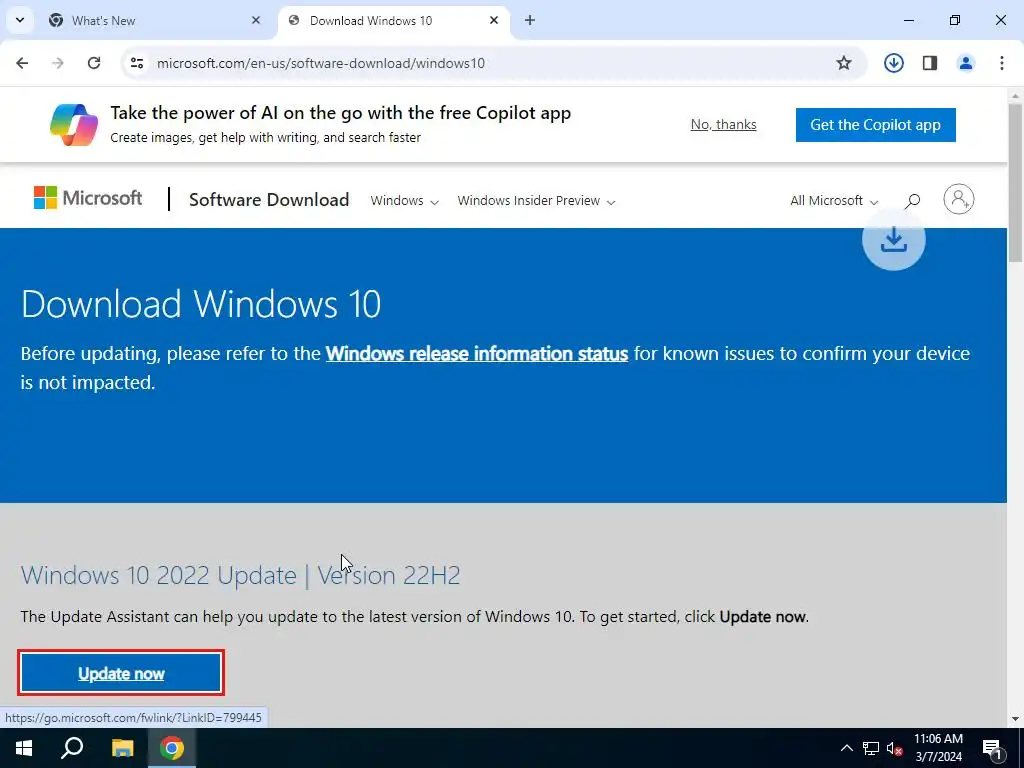Viewport: 1024px width, 768px height.
Task: Click Chrome icon in the taskbar
Action: click(172, 748)
